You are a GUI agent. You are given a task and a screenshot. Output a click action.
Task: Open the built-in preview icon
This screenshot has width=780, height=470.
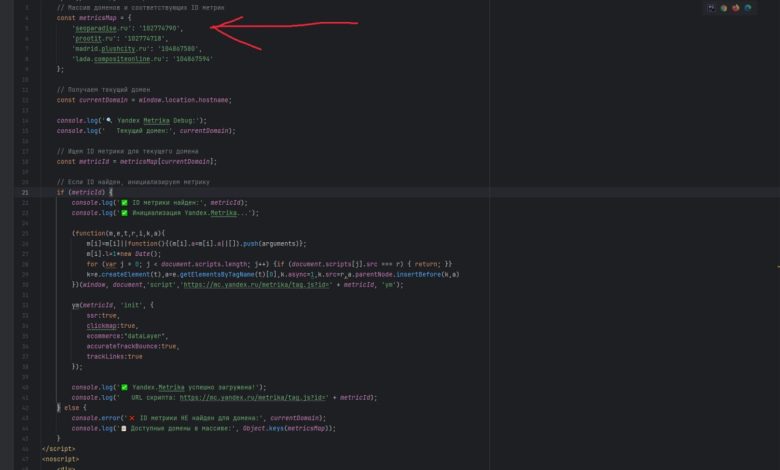[712, 8]
